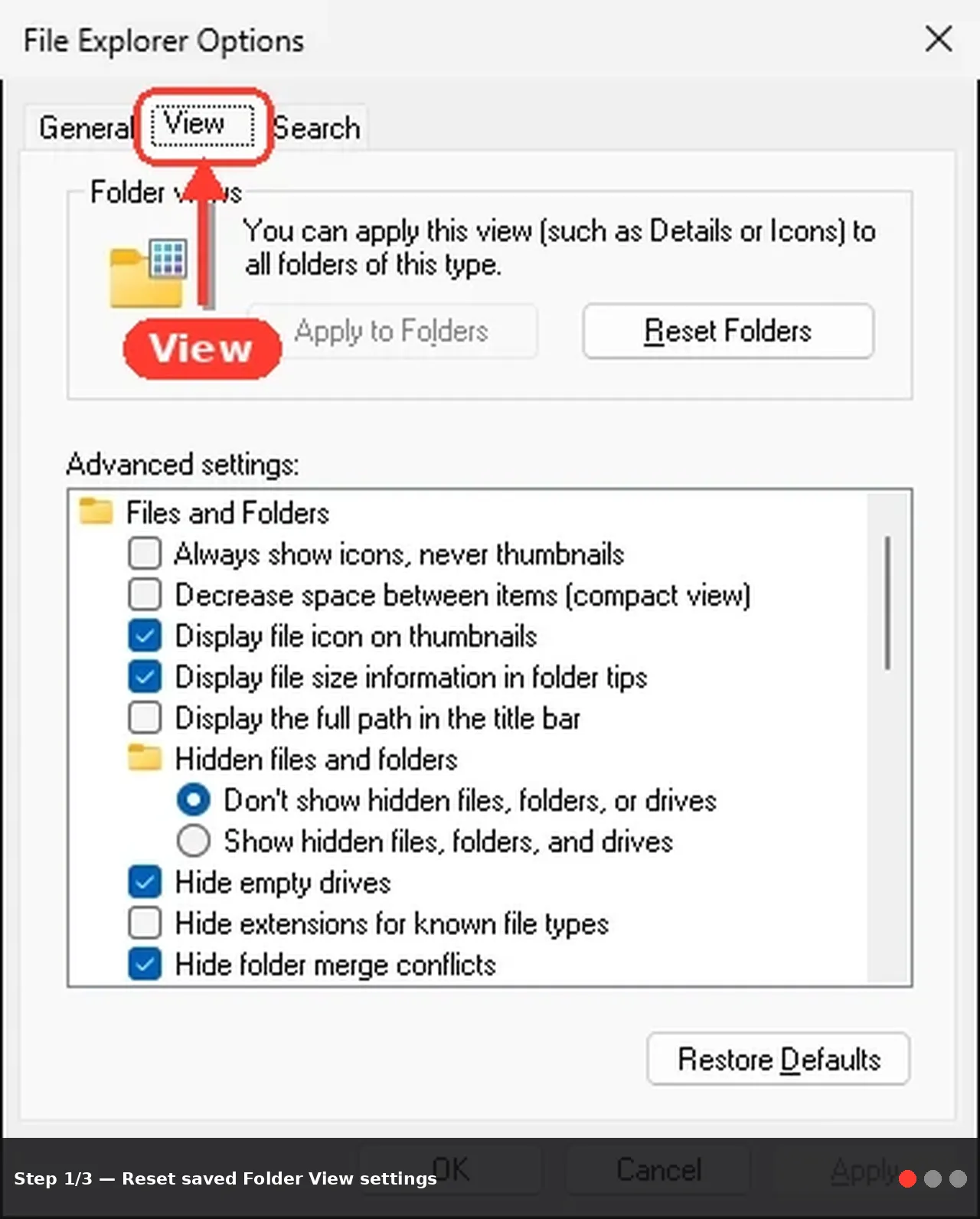This screenshot has height=1219, width=980.
Task: Click the Apply to Folders button
Action: (392, 331)
